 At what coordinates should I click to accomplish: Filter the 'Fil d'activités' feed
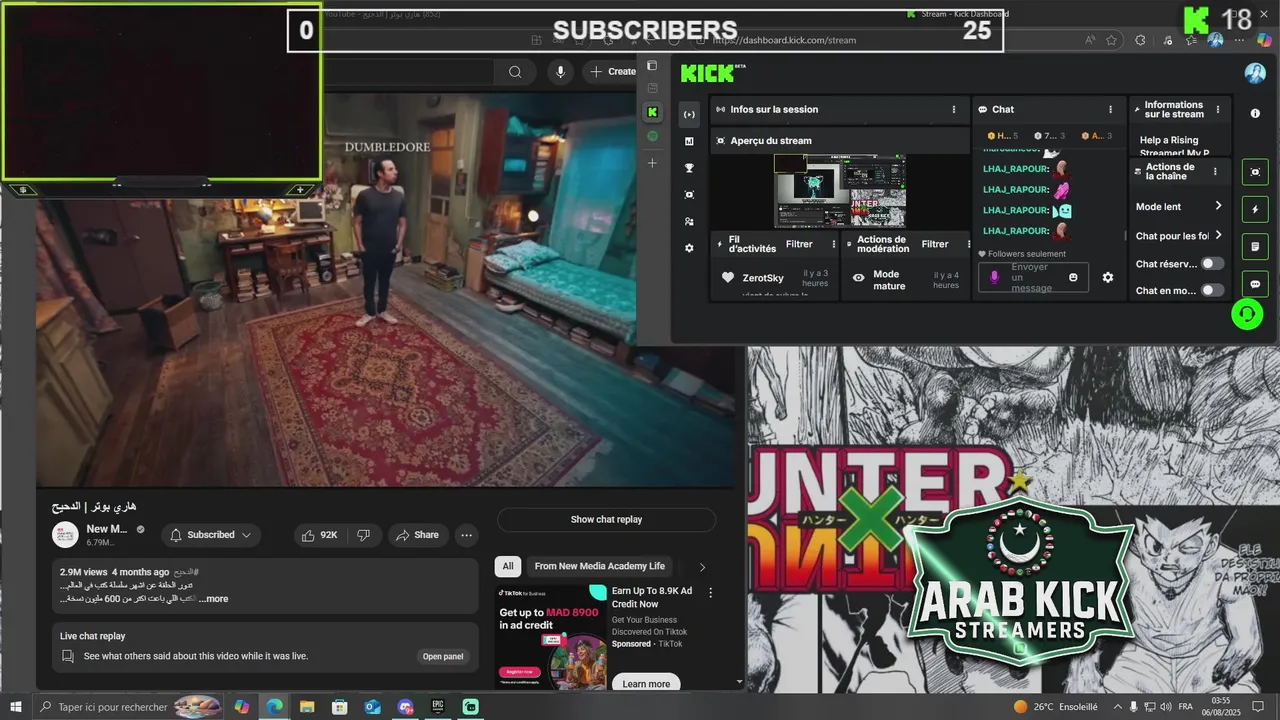(x=799, y=244)
